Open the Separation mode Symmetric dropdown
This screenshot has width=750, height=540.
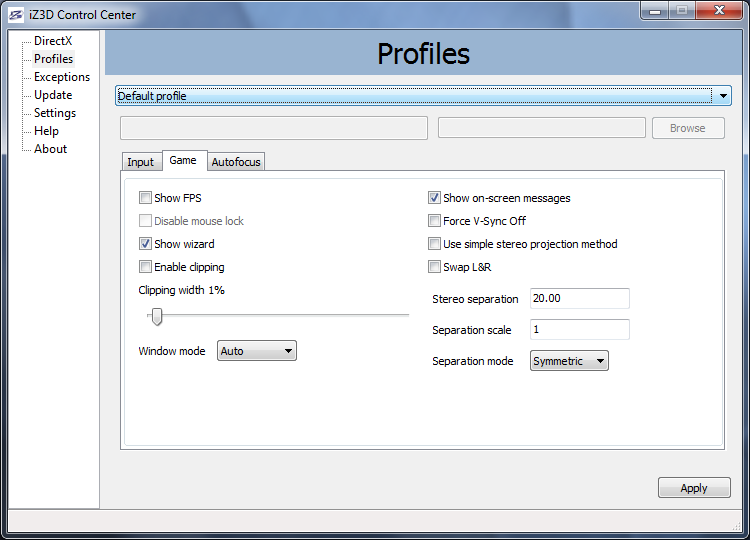pos(569,361)
